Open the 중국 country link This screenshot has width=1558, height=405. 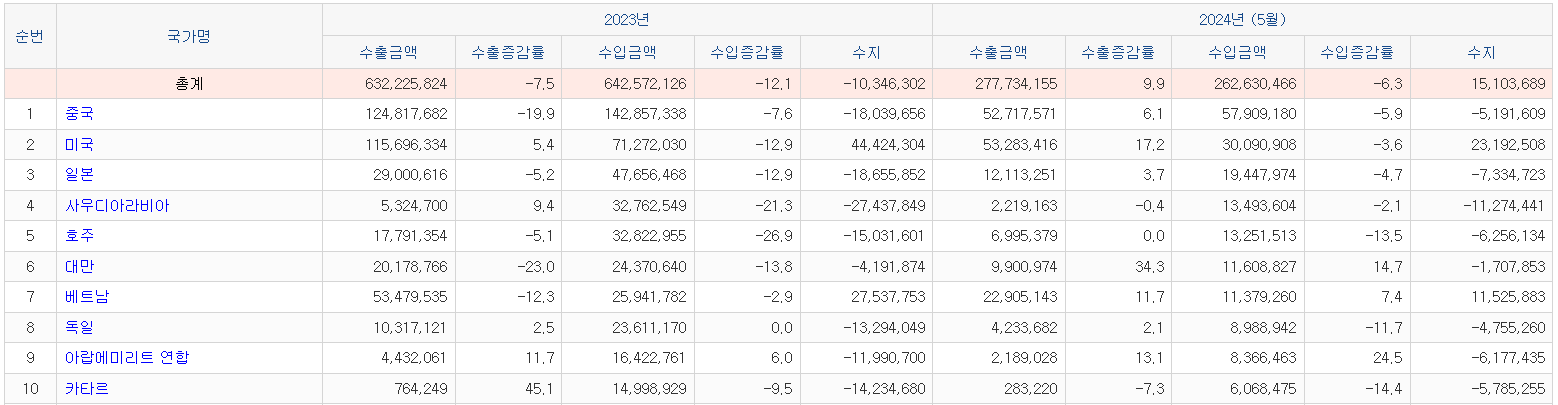(79, 114)
